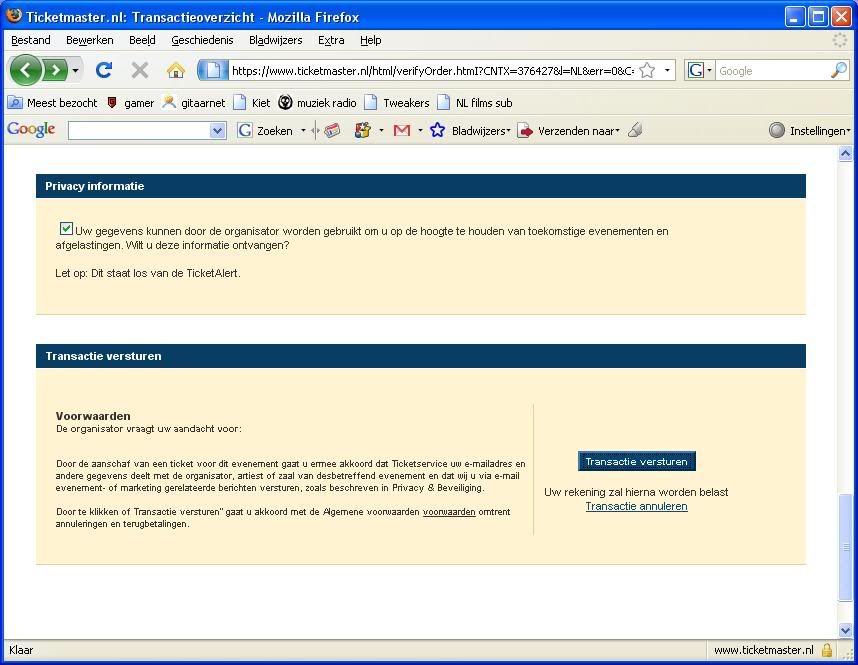Image resolution: width=858 pixels, height=665 pixels.
Task: Open the Help menu
Action: [x=370, y=40]
